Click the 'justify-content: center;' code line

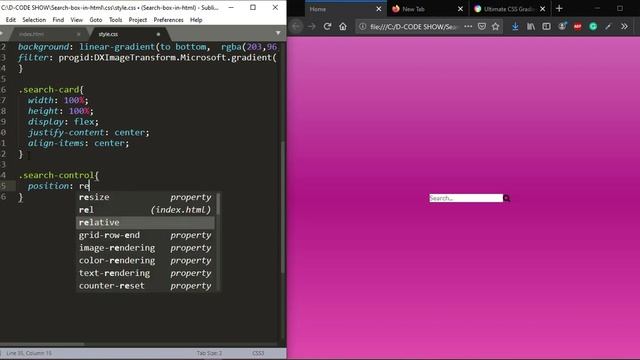tap(89, 133)
